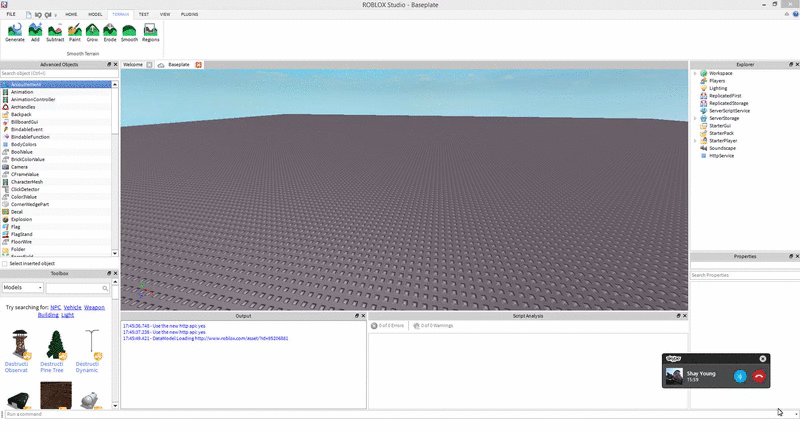Viewport: 800px width, 432px height.
Task: Switch to the MODEL ribbon tab
Action: pos(95,14)
